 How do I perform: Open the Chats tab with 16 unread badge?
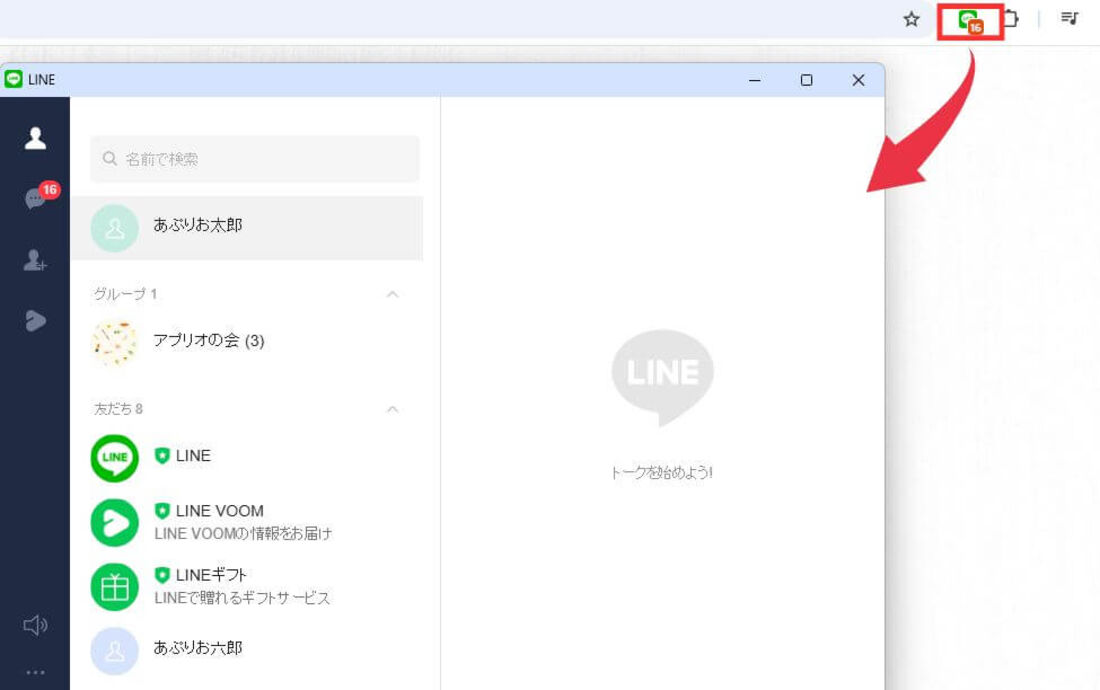pyautogui.click(x=36, y=198)
